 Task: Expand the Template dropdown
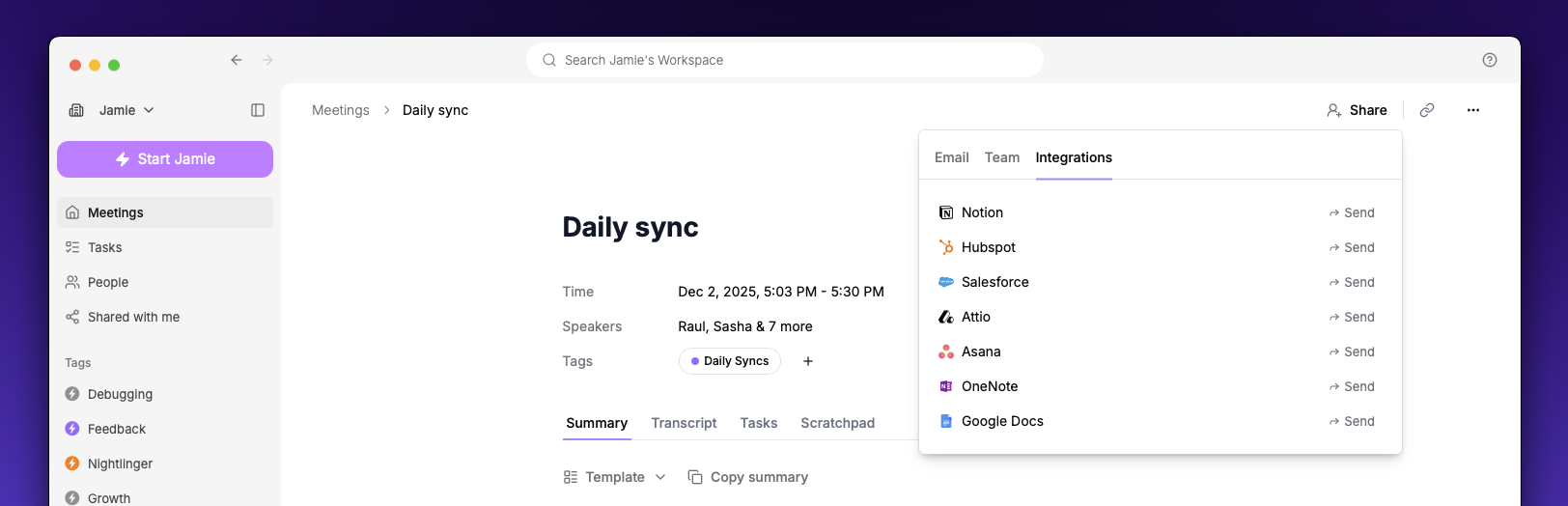tap(615, 477)
